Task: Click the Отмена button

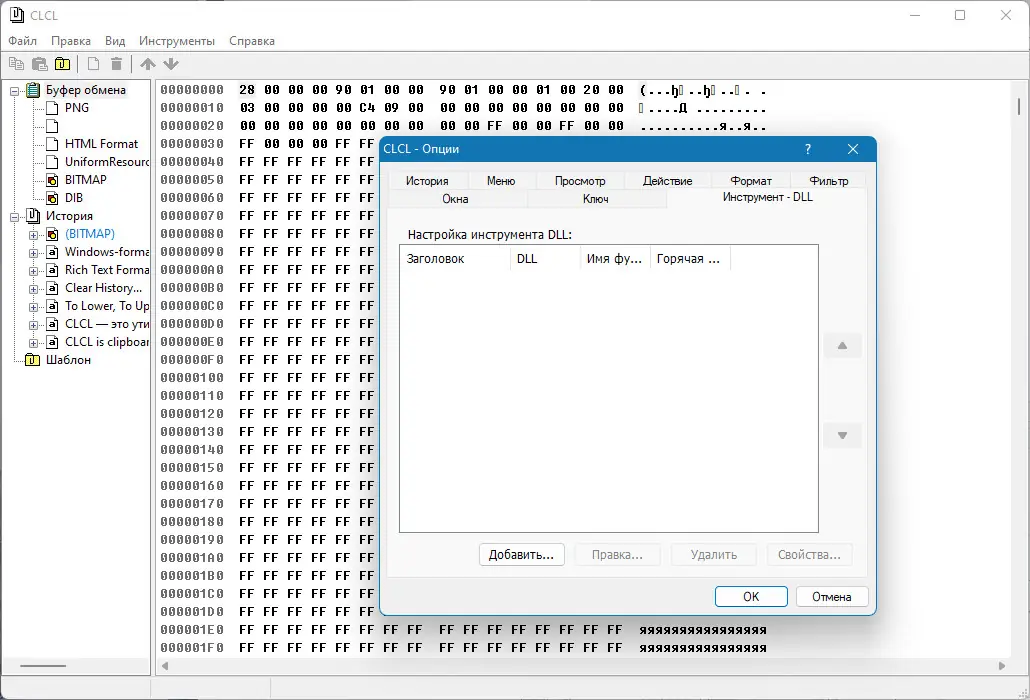Action: click(832, 596)
